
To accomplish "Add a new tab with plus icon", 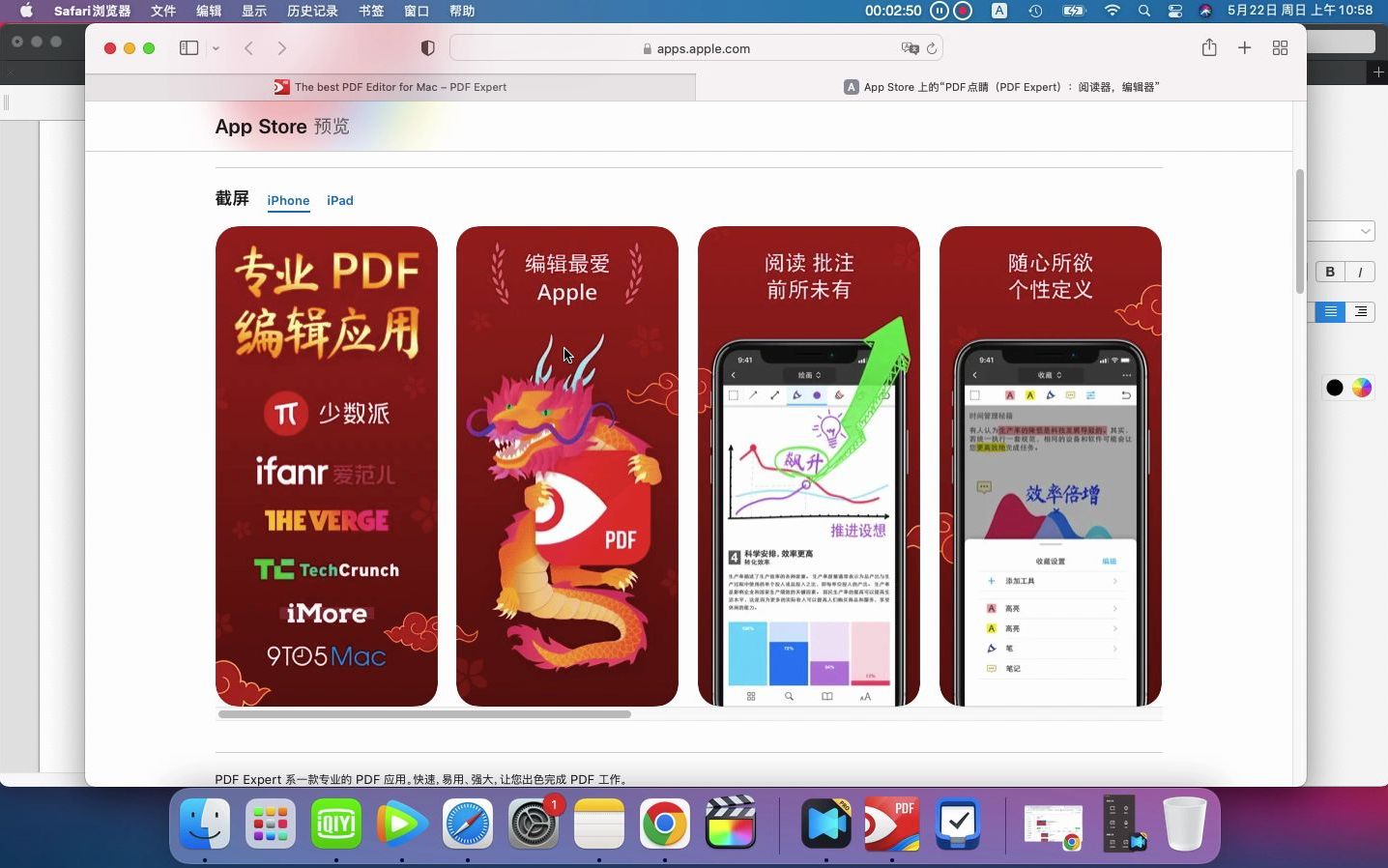I will coord(1244,48).
